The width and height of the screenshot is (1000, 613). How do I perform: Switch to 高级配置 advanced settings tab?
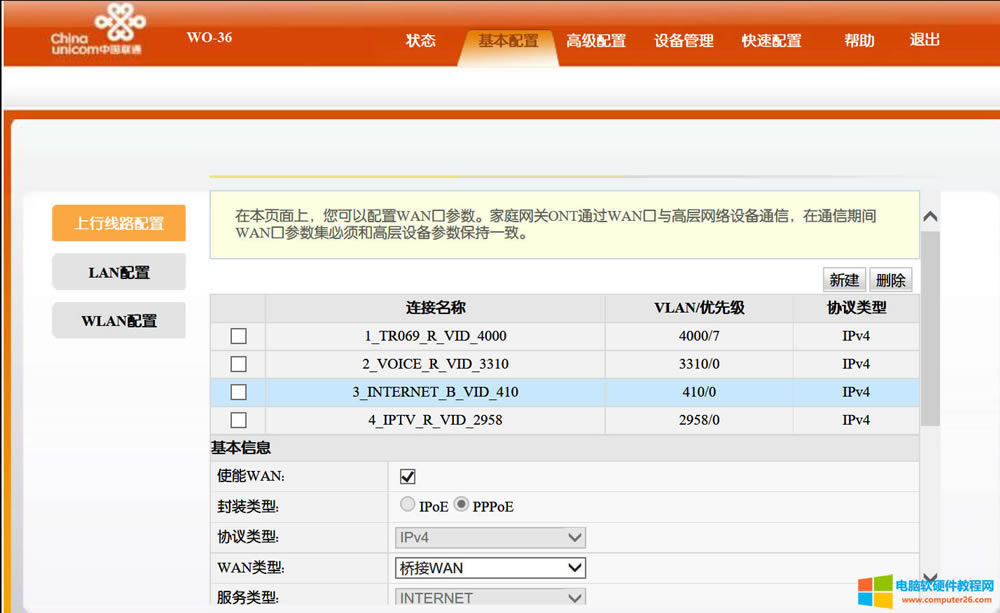596,41
